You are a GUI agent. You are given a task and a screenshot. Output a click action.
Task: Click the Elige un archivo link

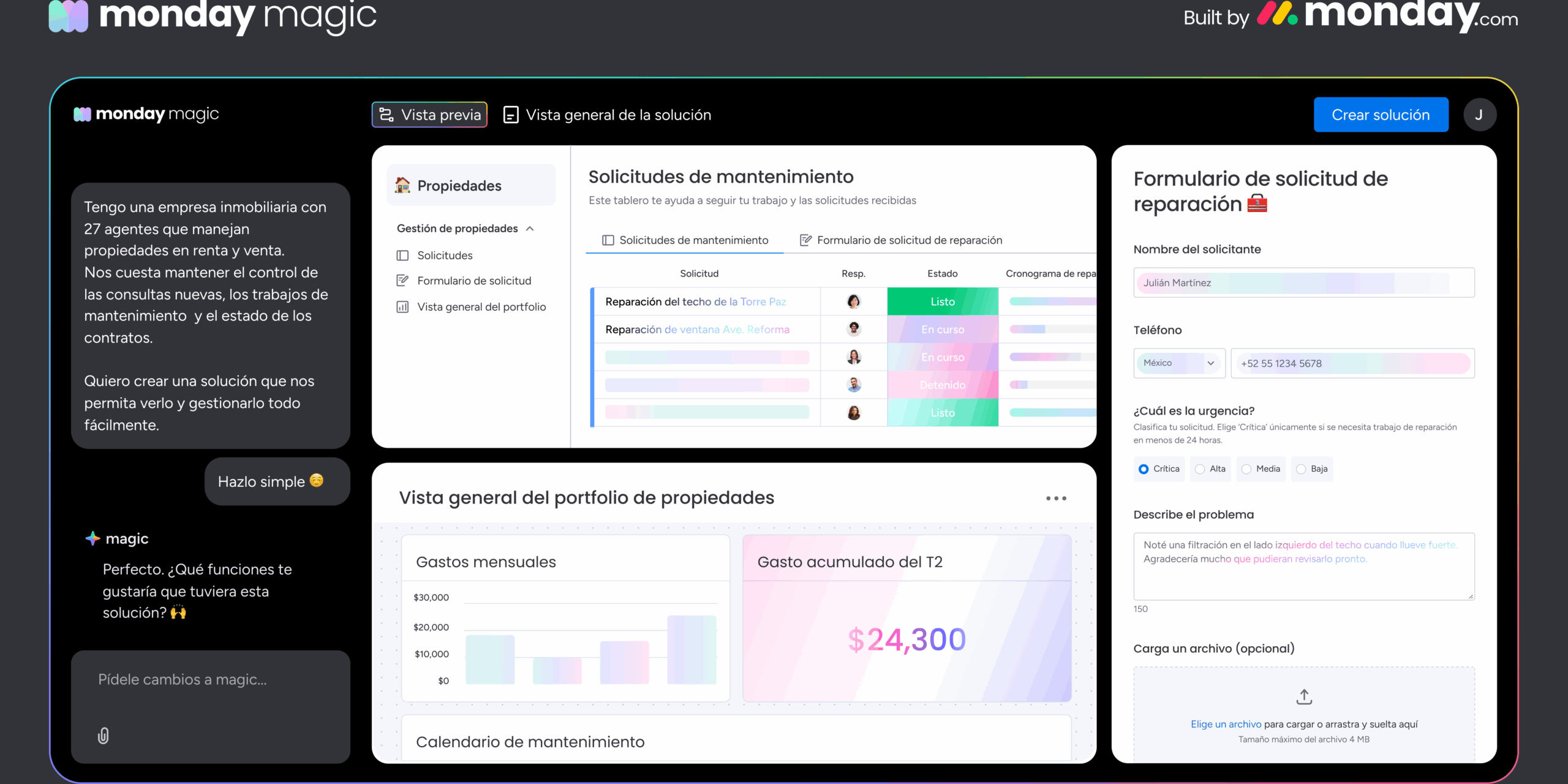tap(1226, 724)
